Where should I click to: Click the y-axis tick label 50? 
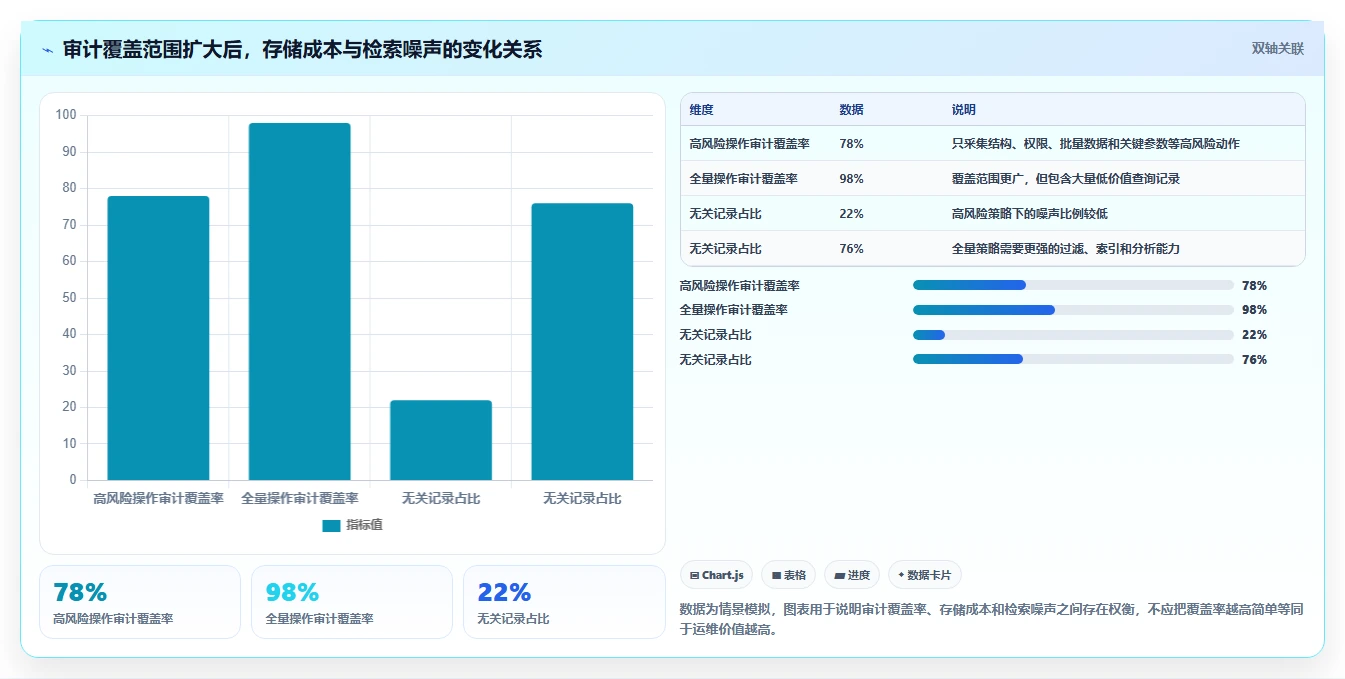[x=70, y=298]
